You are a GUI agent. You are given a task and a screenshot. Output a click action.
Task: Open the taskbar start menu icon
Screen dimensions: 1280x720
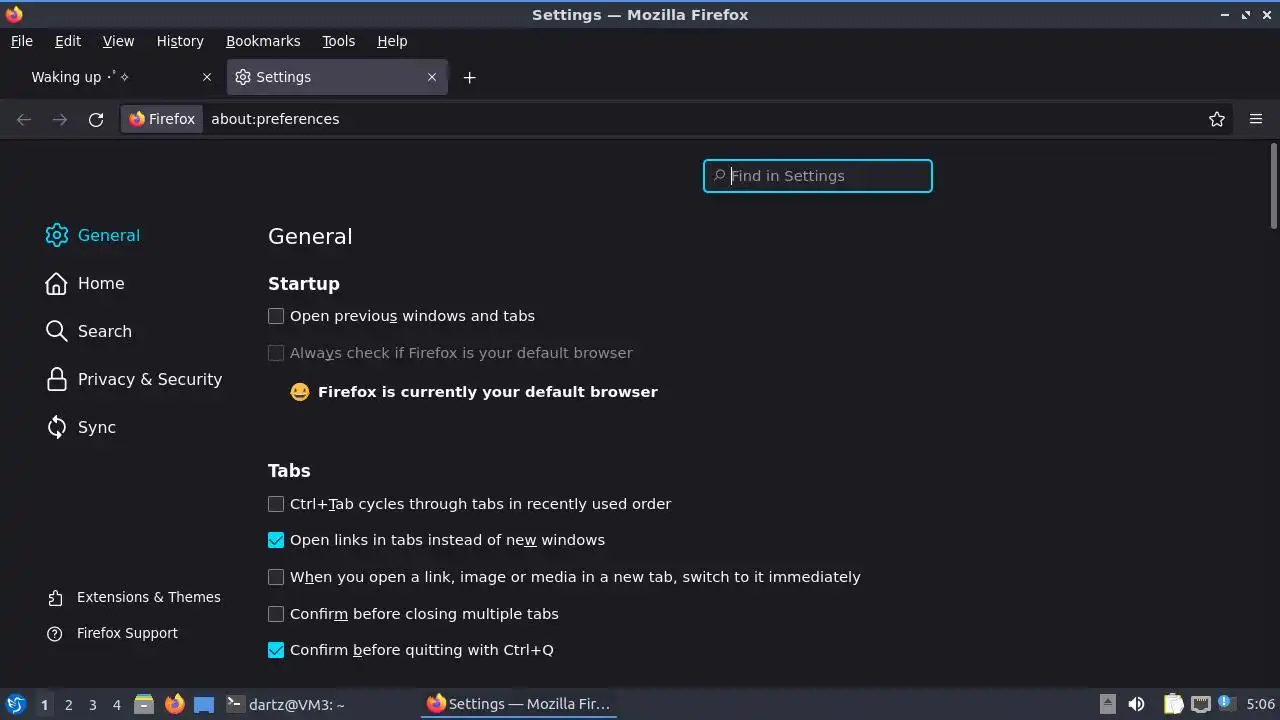coord(15,704)
